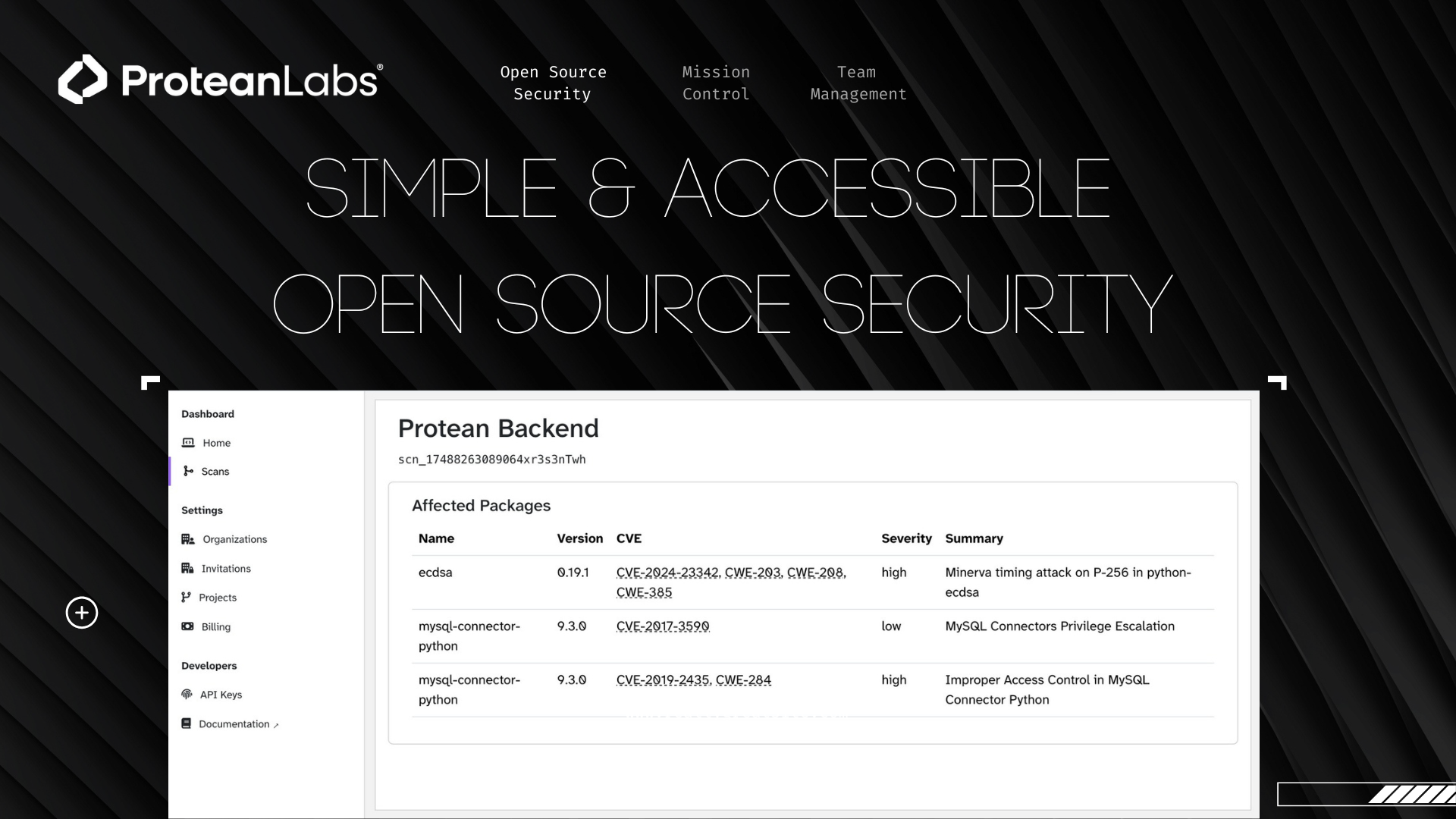Click the ProteanLabs logo
1456x819 pixels.
pos(221,79)
